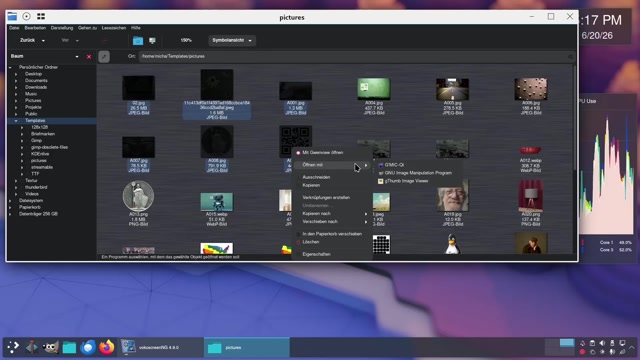This screenshot has width=640, height=360.
Task: Open the Vor history dropdown arrow
Action: pyautogui.click(x=77, y=41)
